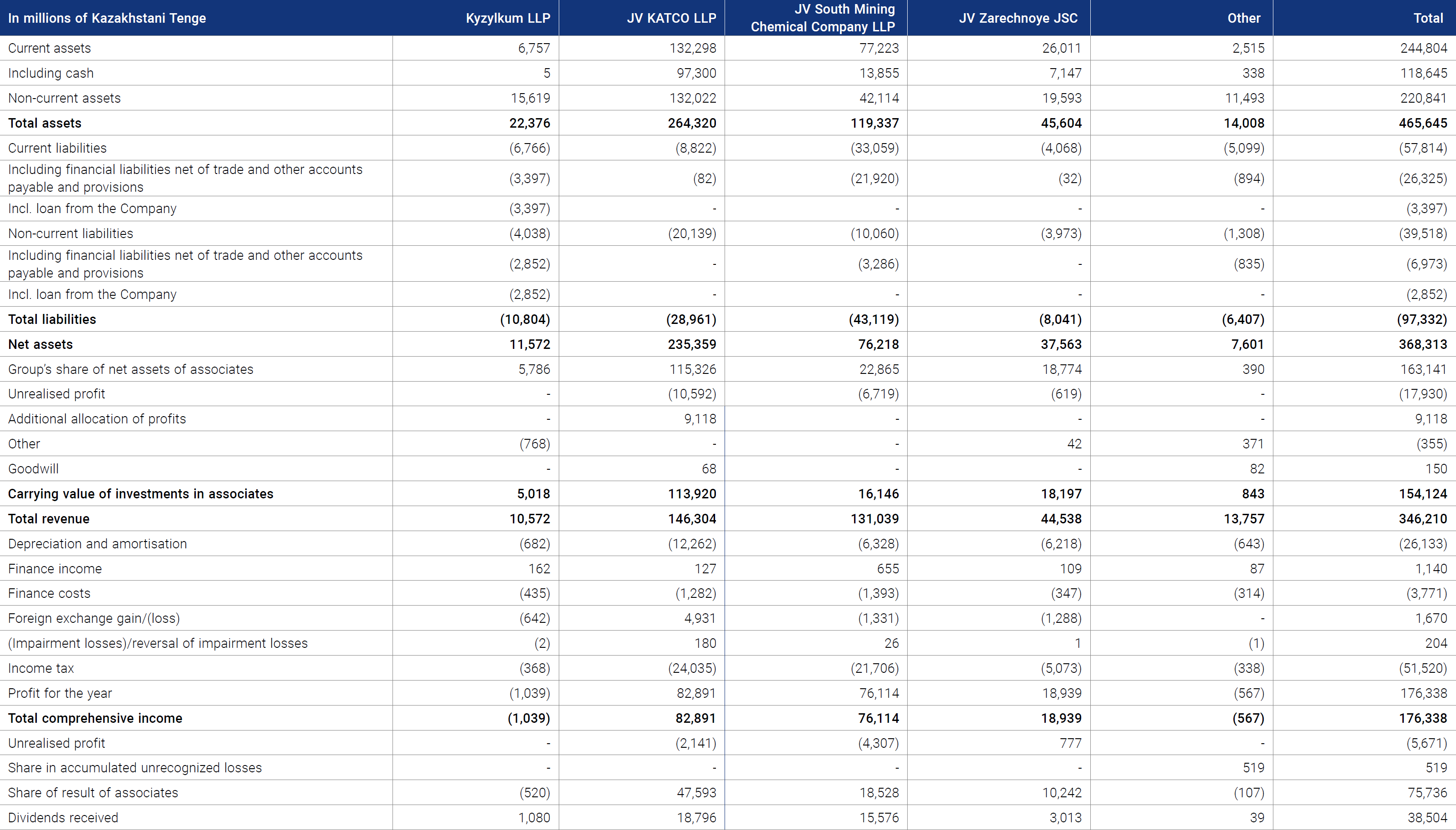Click the Finance costs row label
The height and width of the screenshot is (830, 1456).
click(49, 593)
